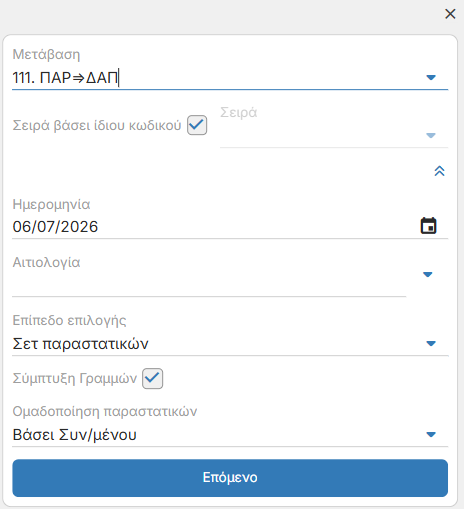The width and height of the screenshot is (464, 509).
Task: Uncheck the Σύμπτυξη Γραμμών checkbox
Action: coord(152,378)
